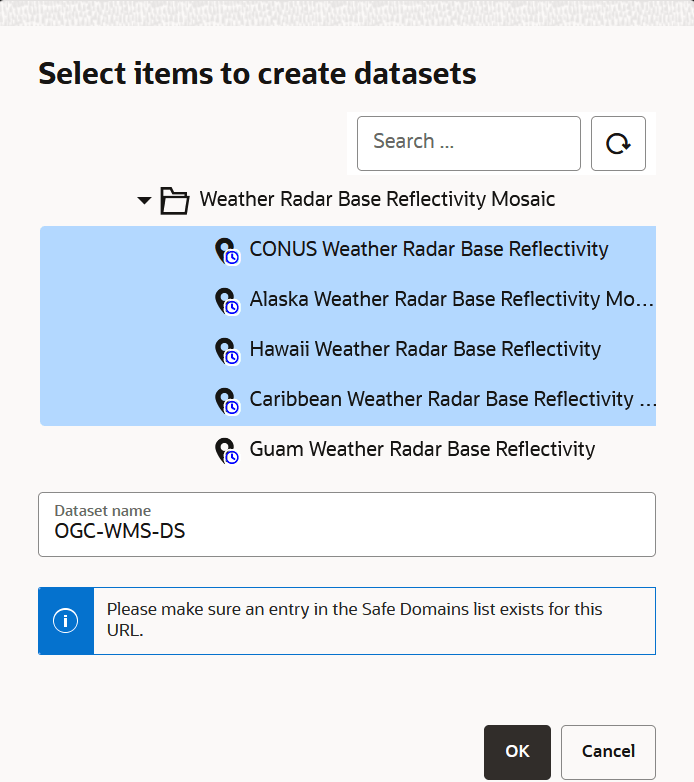
Task: Click the Alaska layer map-pin icon
Action: pyautogui.click(x=227, y=301)
